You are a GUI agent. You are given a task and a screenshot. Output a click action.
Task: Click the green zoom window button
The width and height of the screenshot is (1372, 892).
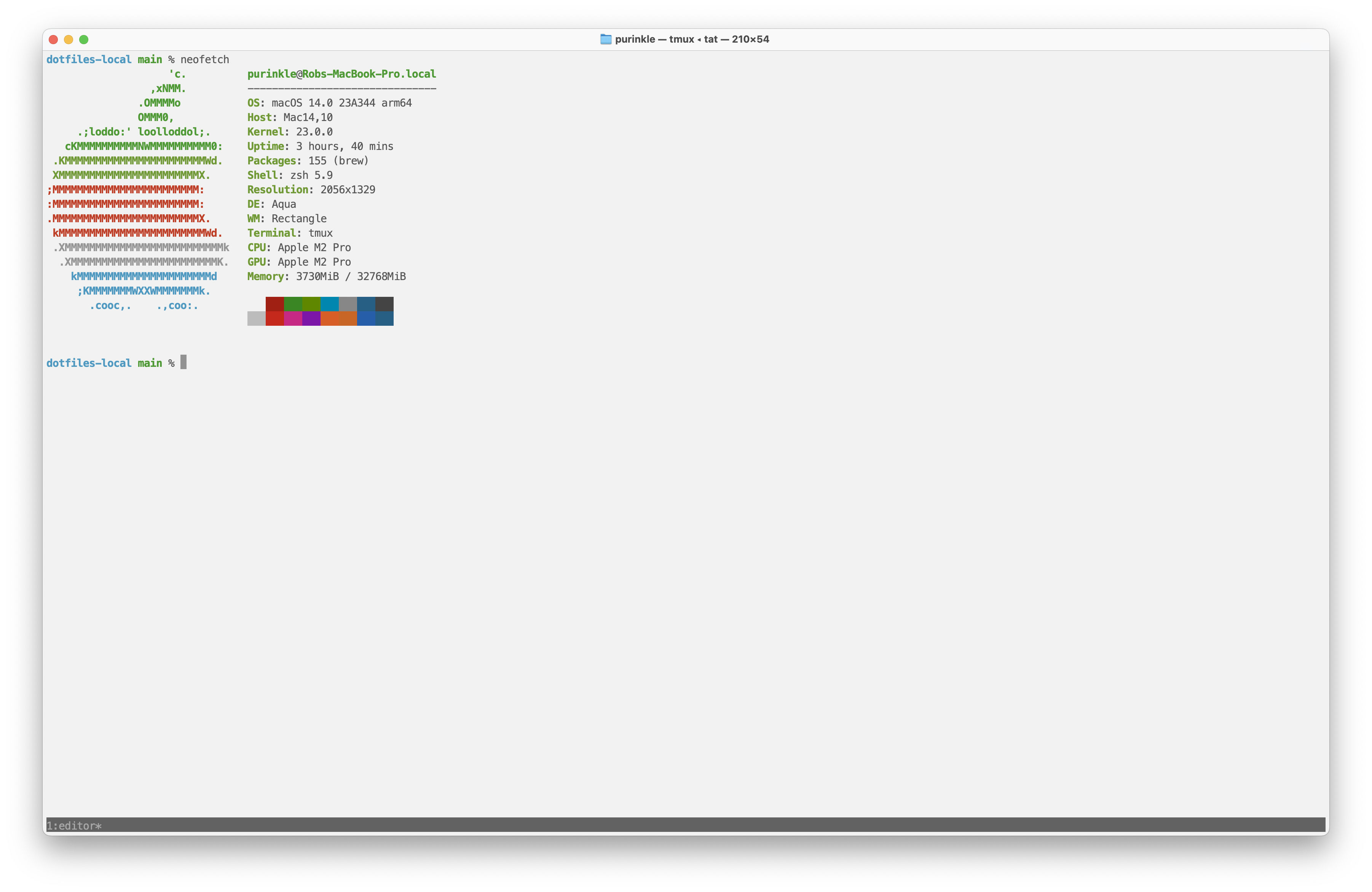84,39
